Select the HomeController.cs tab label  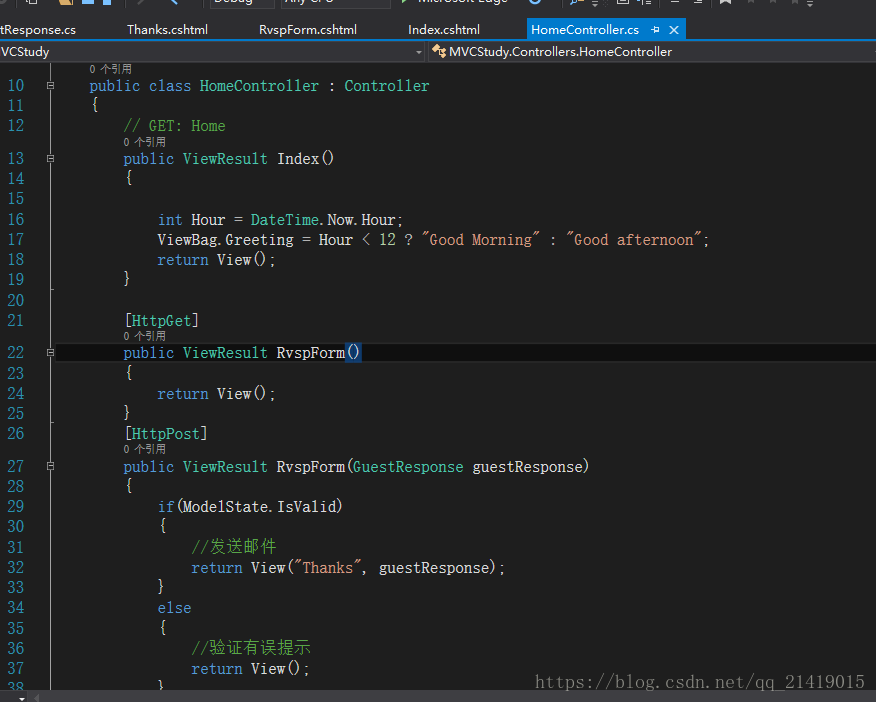(584, 30)
